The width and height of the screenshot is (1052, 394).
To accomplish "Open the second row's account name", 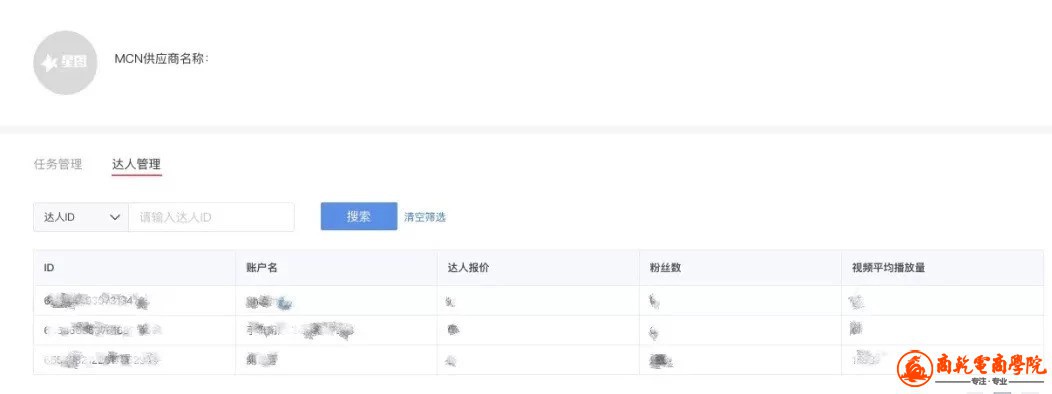I will click(x=299, y=330).
